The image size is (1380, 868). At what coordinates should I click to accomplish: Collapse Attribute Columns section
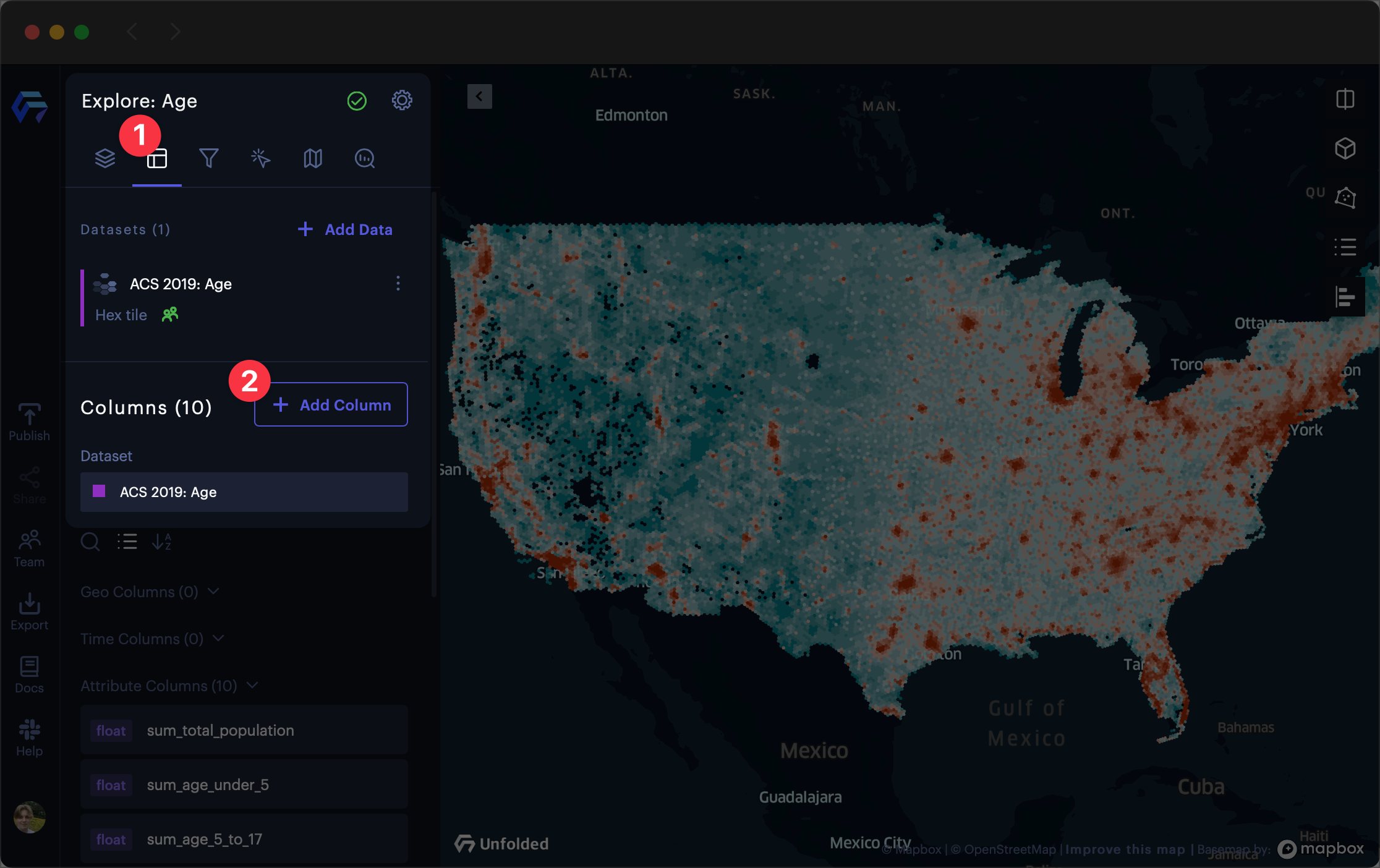[252, 686]
